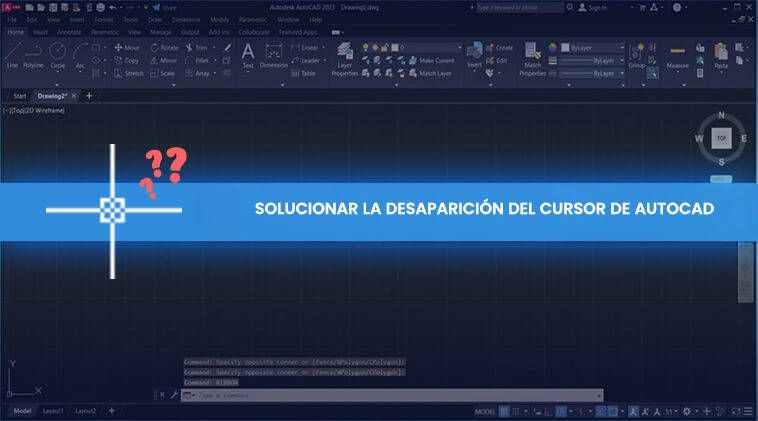Click Match Properties tool
This screenshot has width=758, height=421.
(532, 59)
